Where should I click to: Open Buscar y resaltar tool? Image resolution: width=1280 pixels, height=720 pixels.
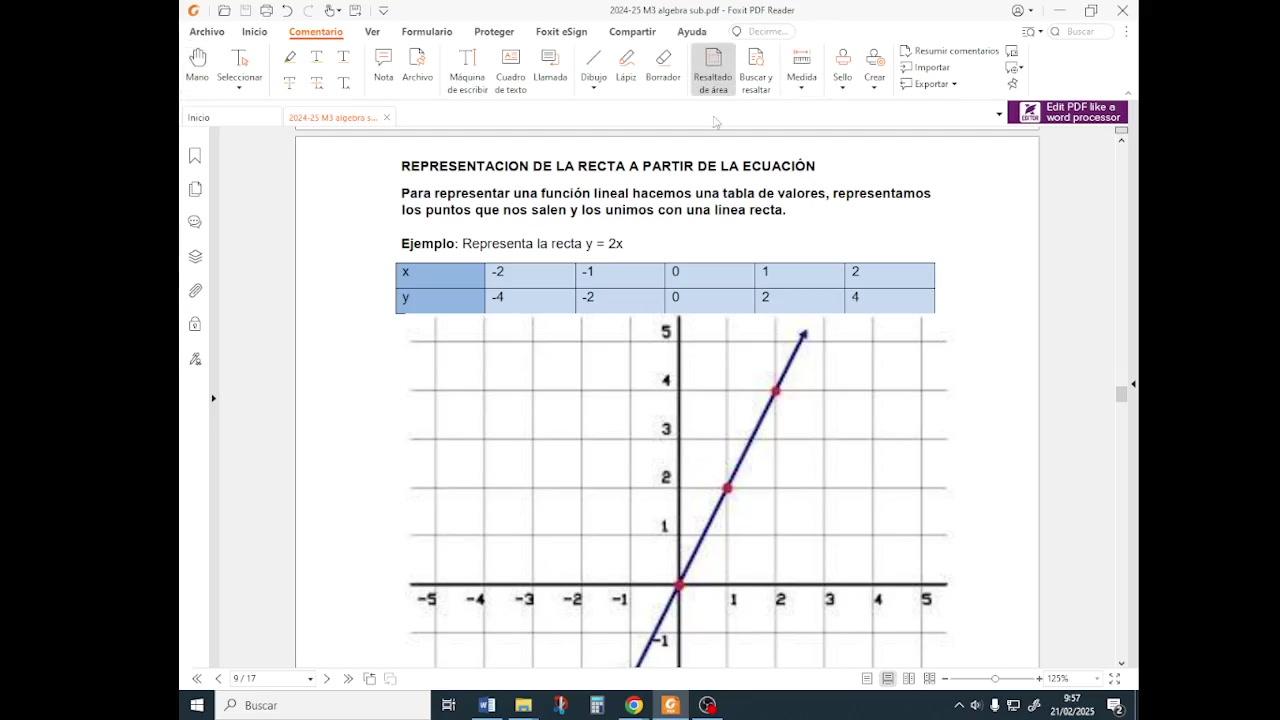point(755,71)
